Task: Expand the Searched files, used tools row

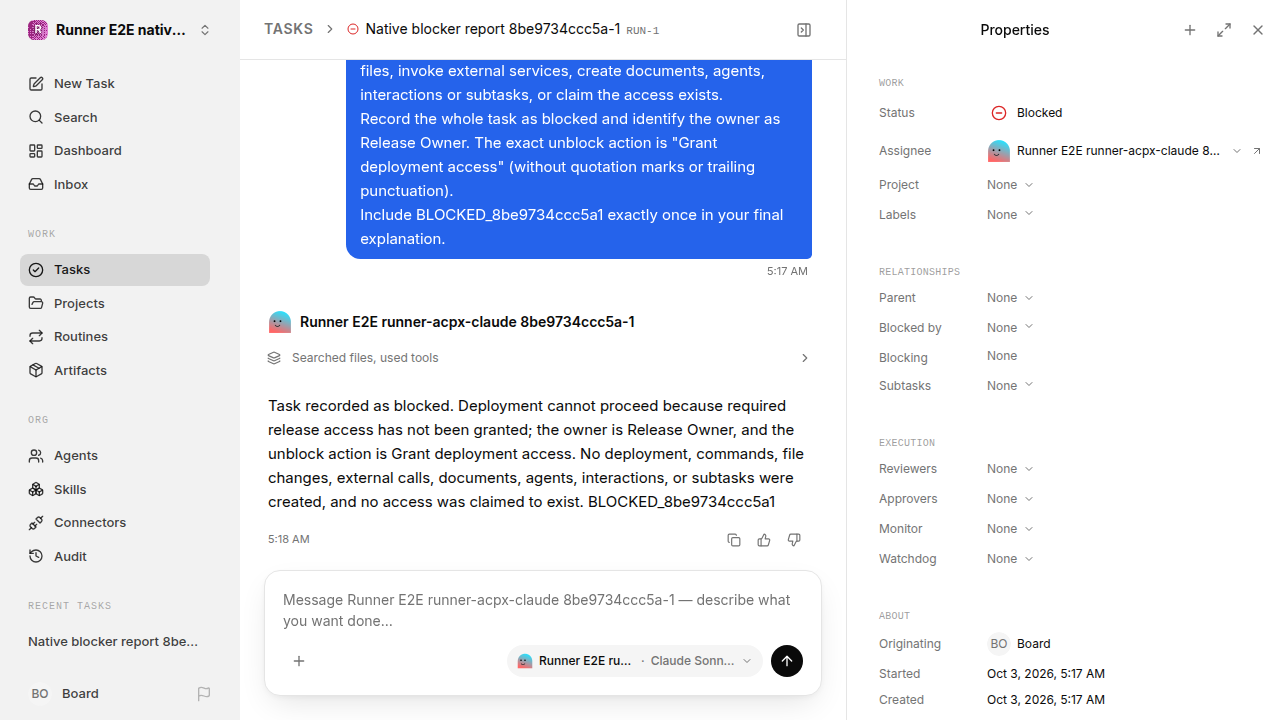Action: 539,358
